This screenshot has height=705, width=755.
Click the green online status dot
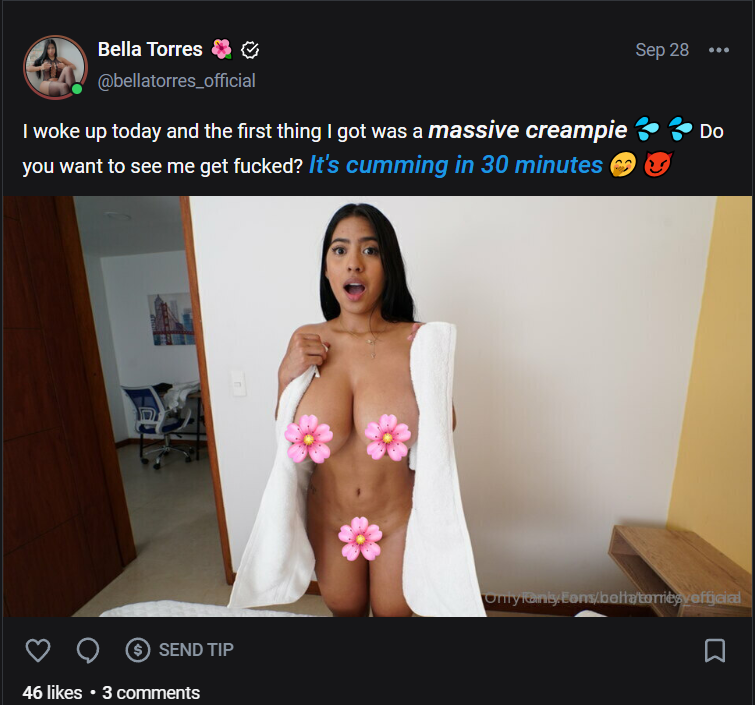pos(77,89)
